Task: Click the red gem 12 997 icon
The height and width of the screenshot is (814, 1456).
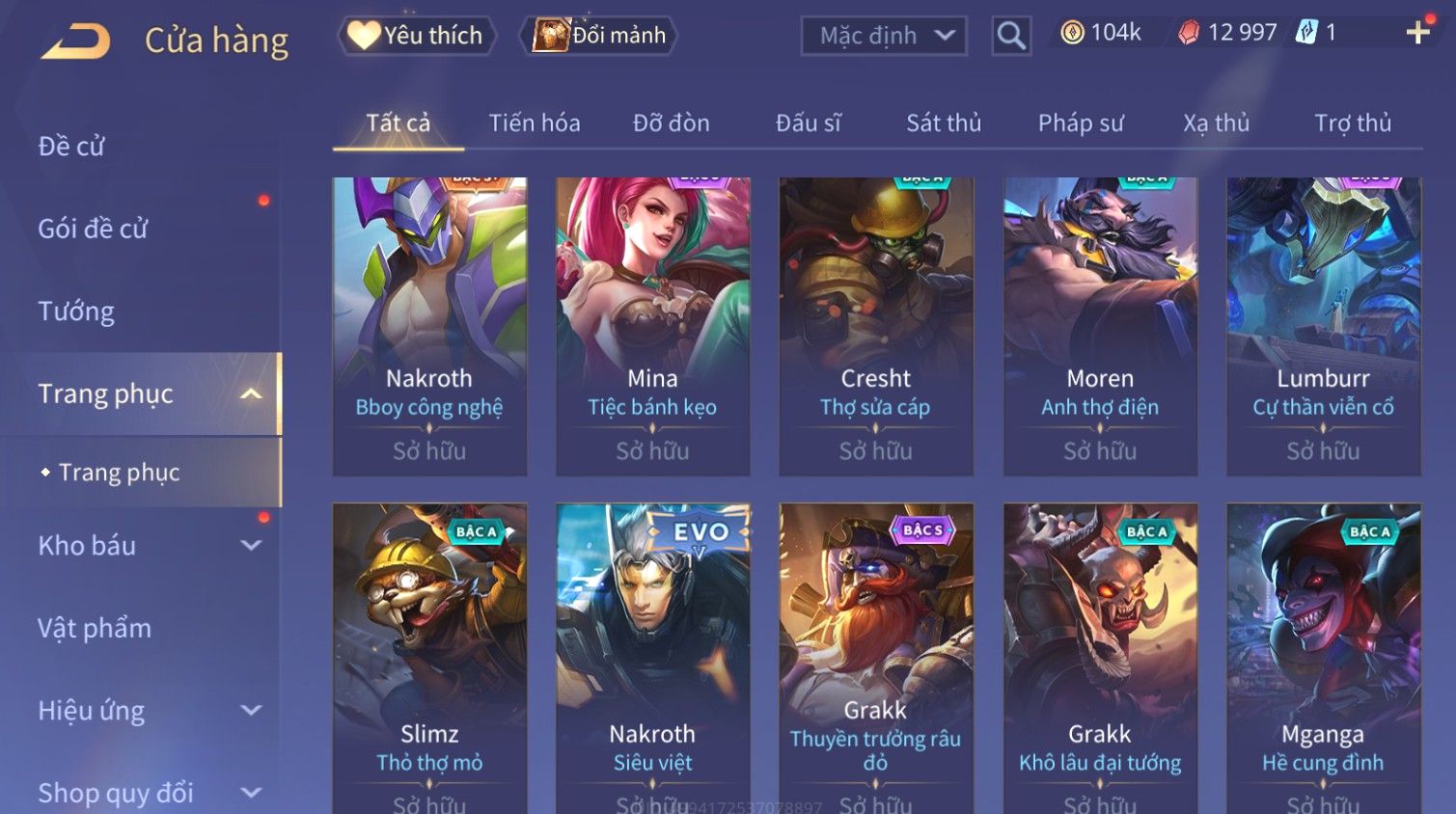Action: pyautogui.click(x=1189, y=33)
